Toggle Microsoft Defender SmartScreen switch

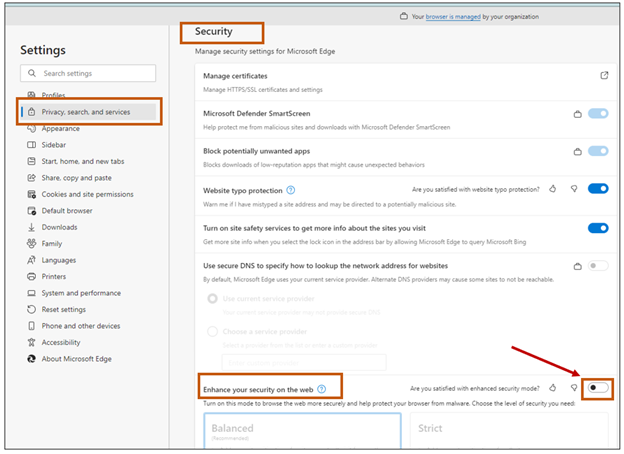point(598,114)
